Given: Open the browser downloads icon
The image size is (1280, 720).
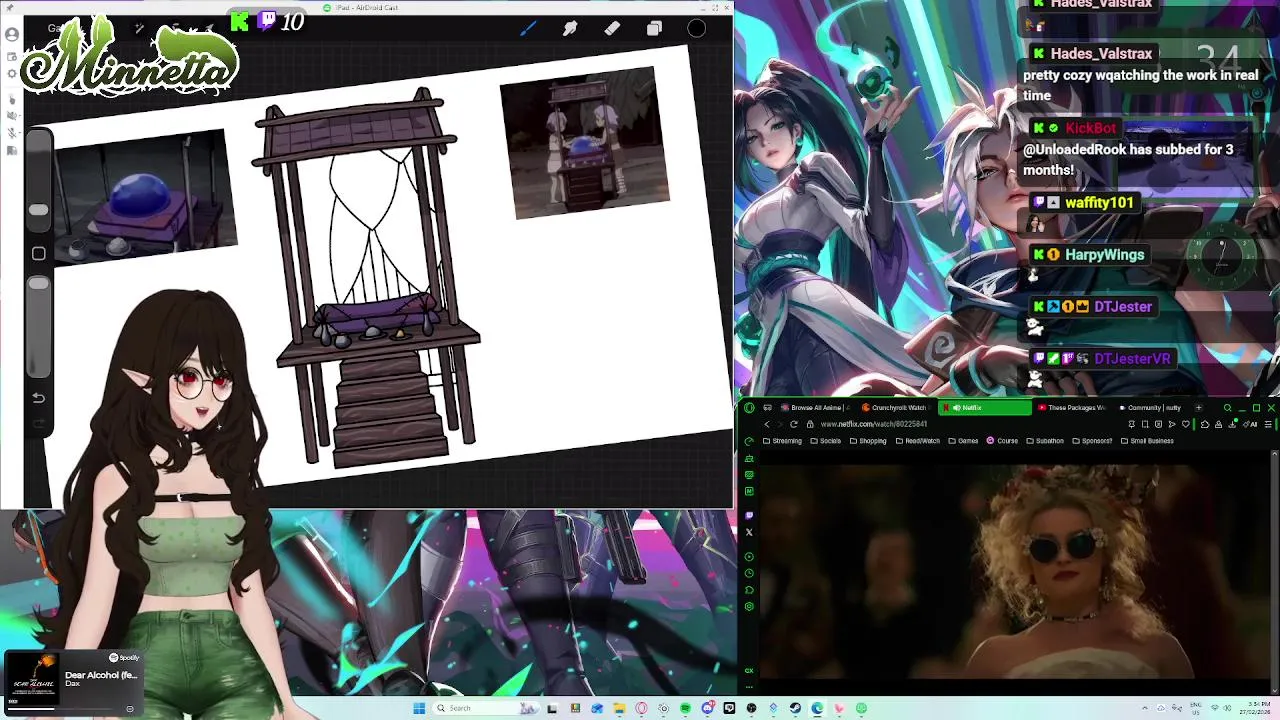Looking at the screenshot, I should [1232, 424].
